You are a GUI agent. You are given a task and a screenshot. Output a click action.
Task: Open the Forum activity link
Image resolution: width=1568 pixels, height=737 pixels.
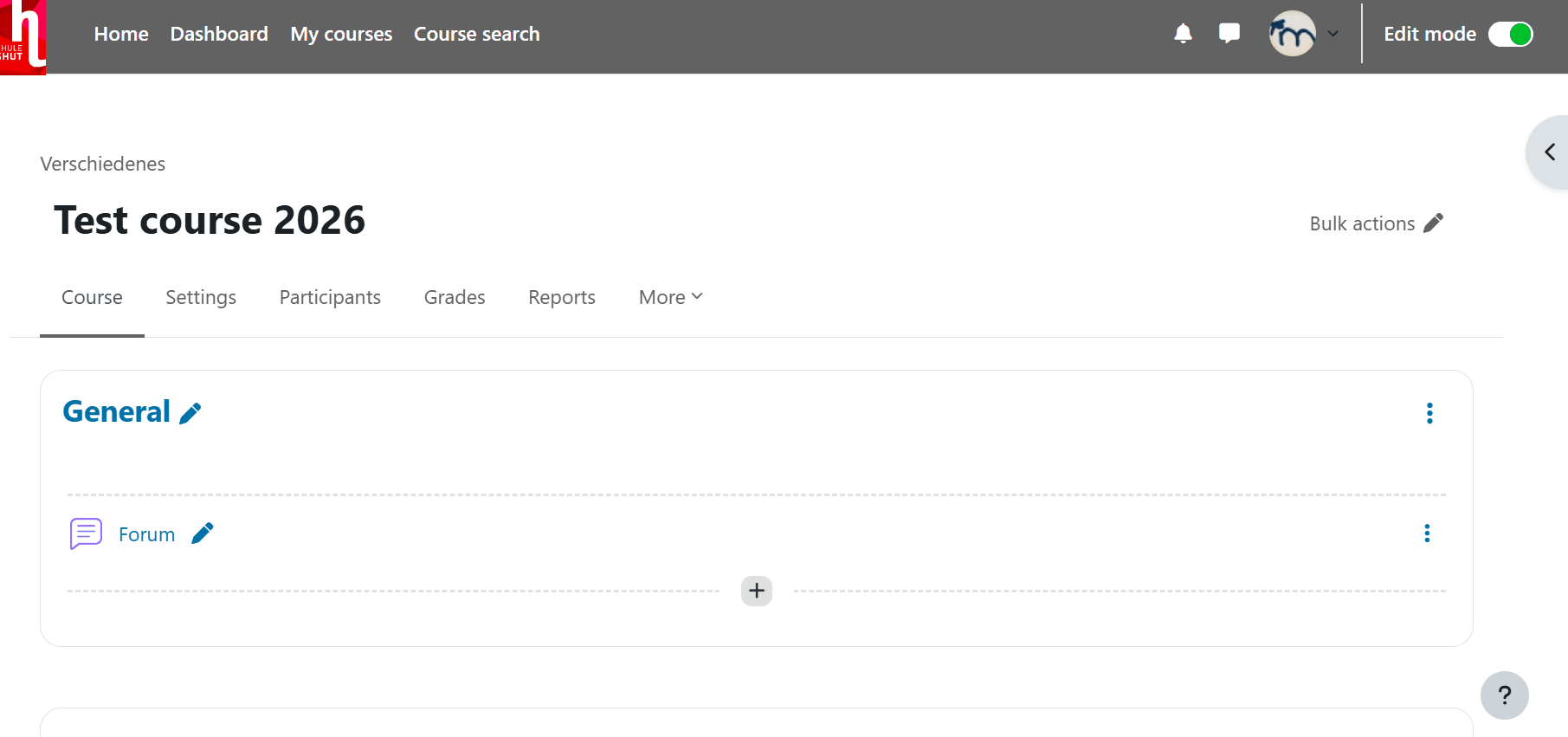coord(146,534)
